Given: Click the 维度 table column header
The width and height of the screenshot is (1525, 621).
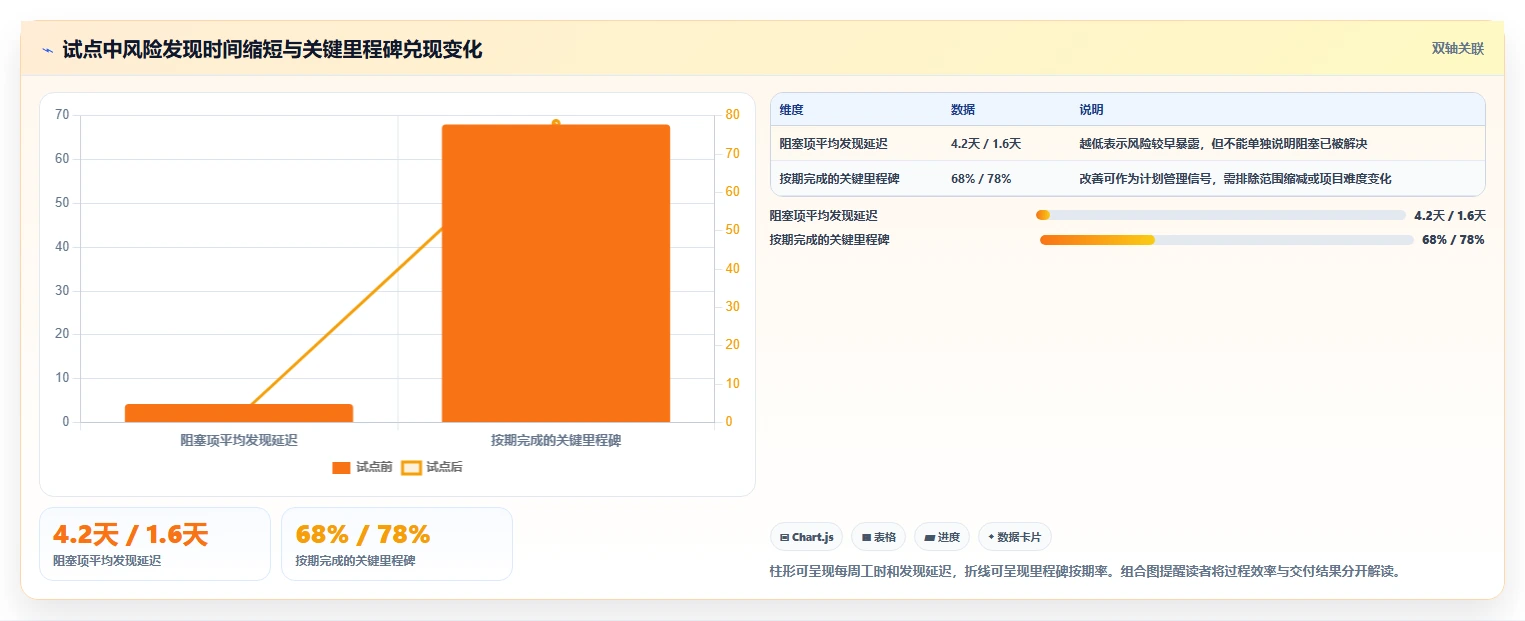Looking at the screenshot, I should (x=791, y=110).
